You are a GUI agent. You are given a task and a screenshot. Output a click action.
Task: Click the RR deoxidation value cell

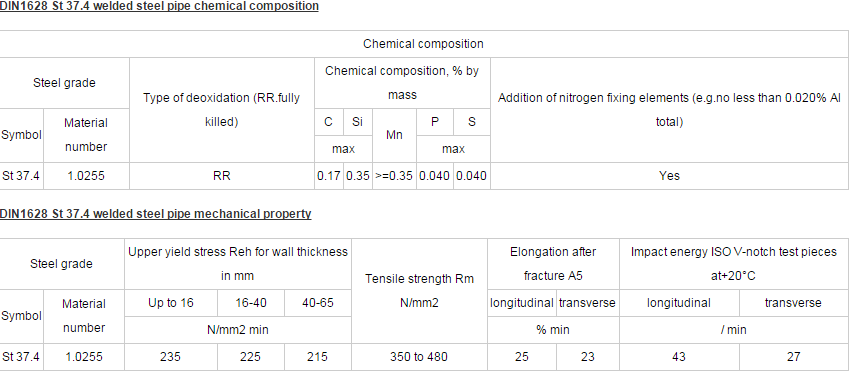coord(222,176)
